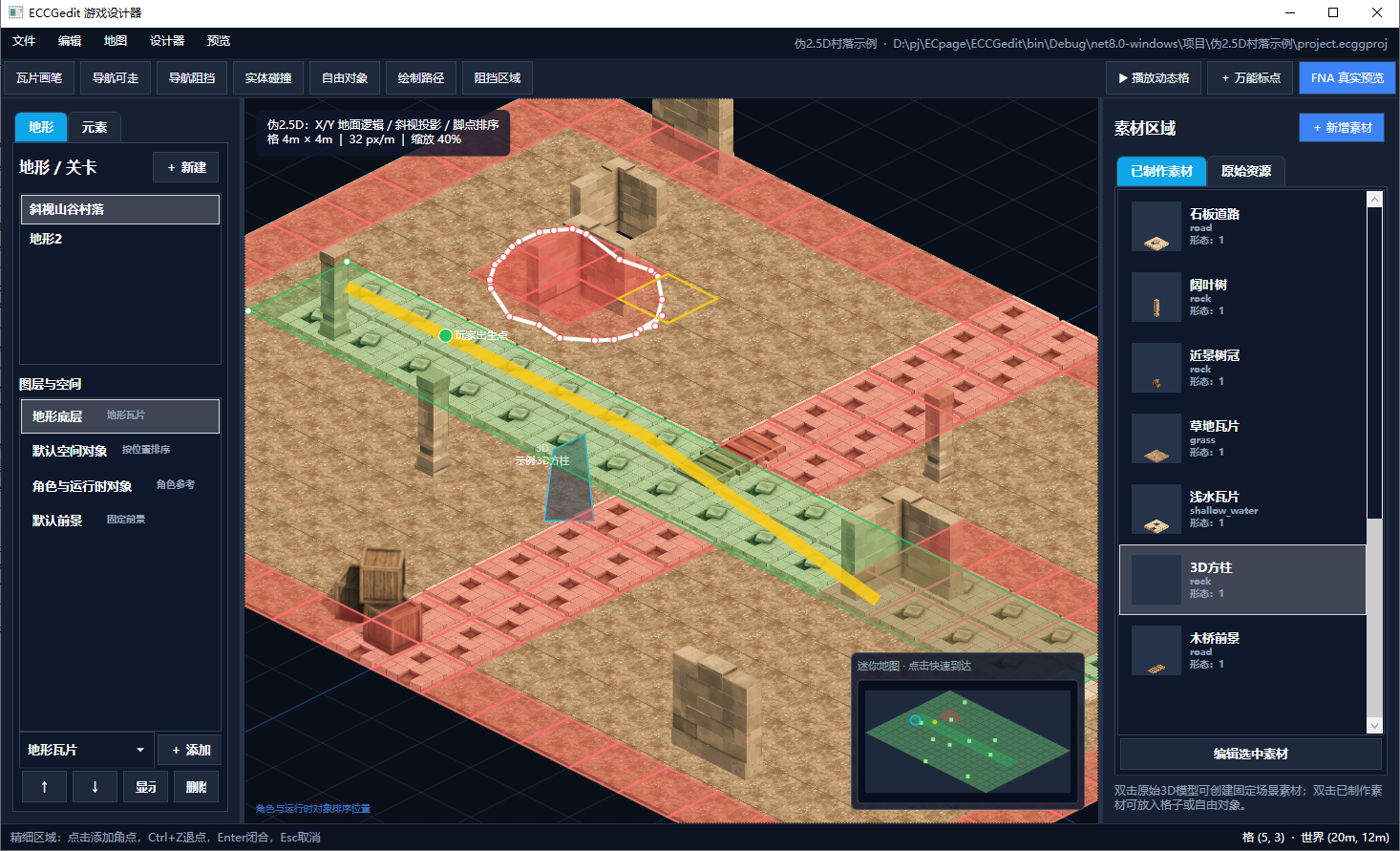Launch FNA 真实预览
This screenshot has height=851, width=1400.
coord(1347,78)
